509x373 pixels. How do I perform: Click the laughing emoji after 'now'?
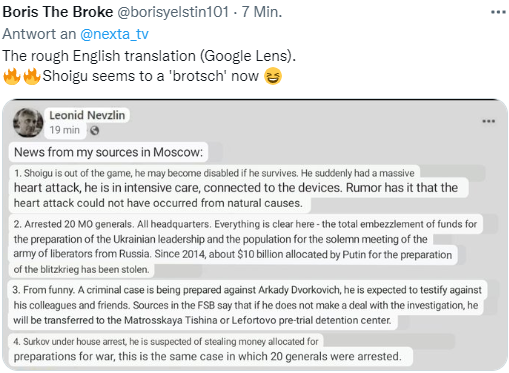click(x=273, y=76)
